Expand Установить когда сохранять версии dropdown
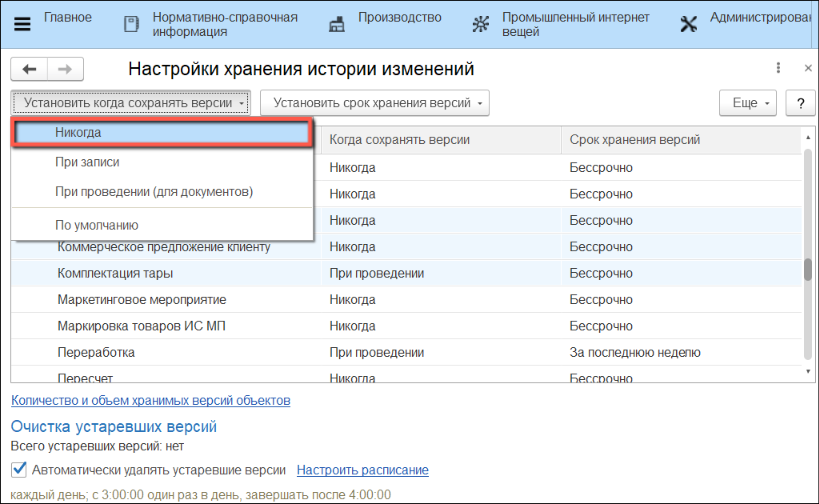The height and width of the screenshot is (504, 819). (133, 103)
